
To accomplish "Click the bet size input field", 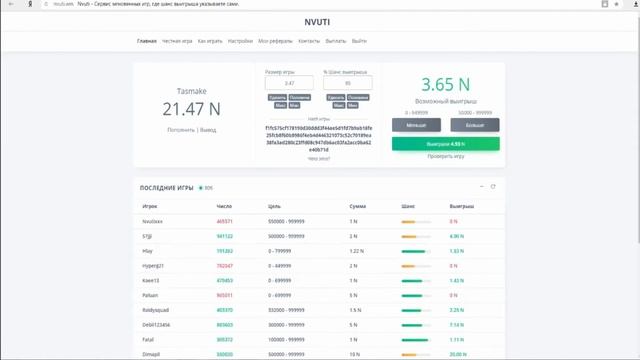I will coord(289,83).
